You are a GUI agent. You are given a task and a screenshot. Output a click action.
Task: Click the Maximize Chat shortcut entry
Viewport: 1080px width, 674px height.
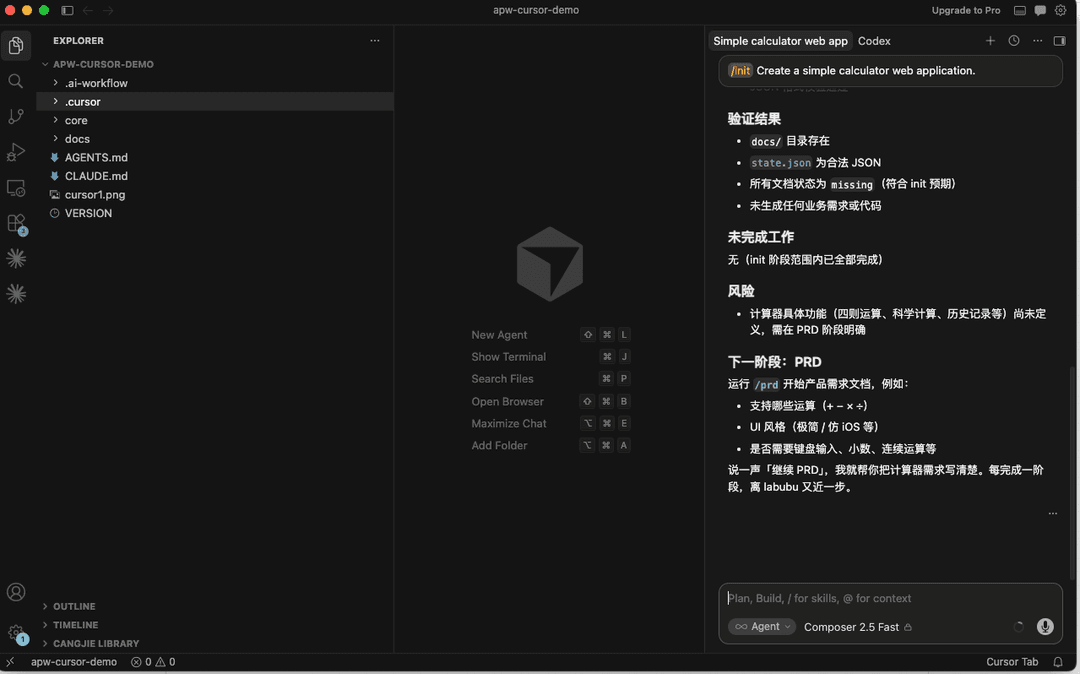(x=550, y=423)
